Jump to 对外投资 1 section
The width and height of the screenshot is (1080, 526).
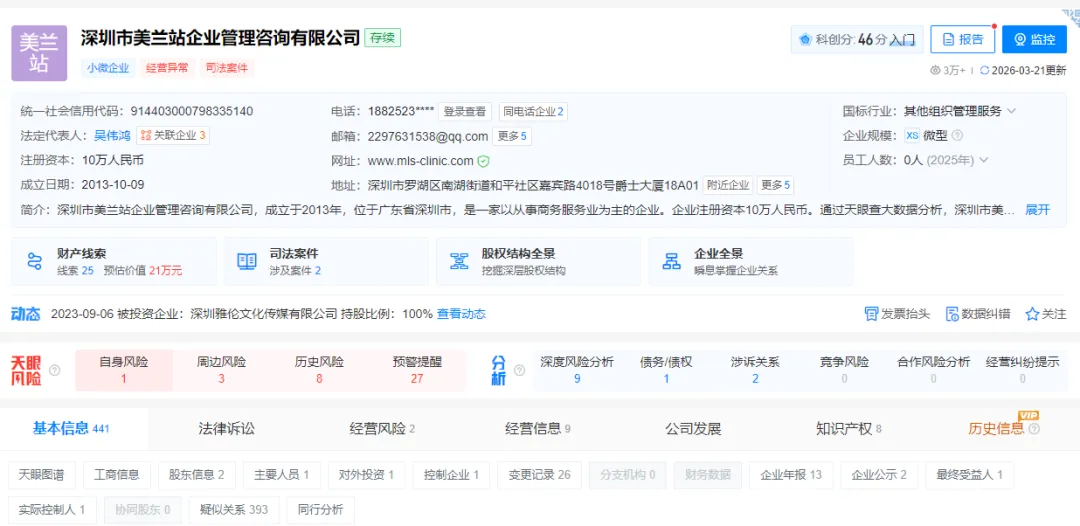click(366, 474)
